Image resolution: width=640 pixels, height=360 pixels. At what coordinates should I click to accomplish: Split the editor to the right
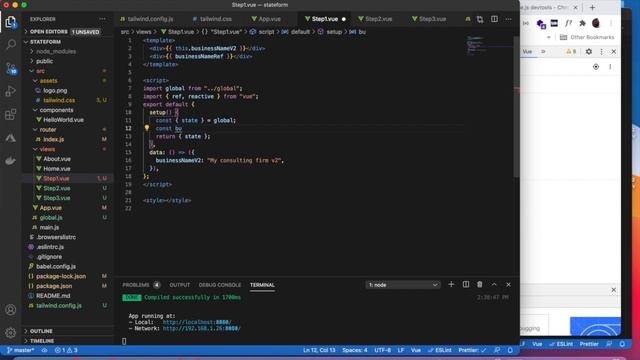pyautogui.click(x=494, y=19)
